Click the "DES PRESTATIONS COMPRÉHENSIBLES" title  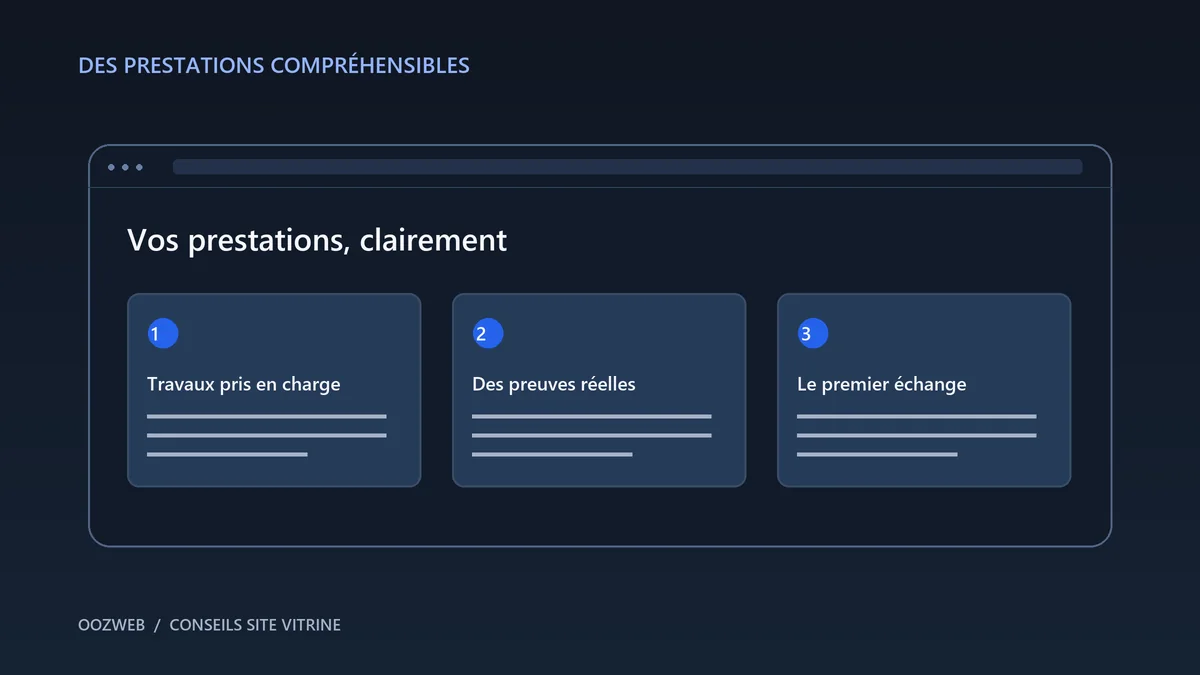pos(274,66)
